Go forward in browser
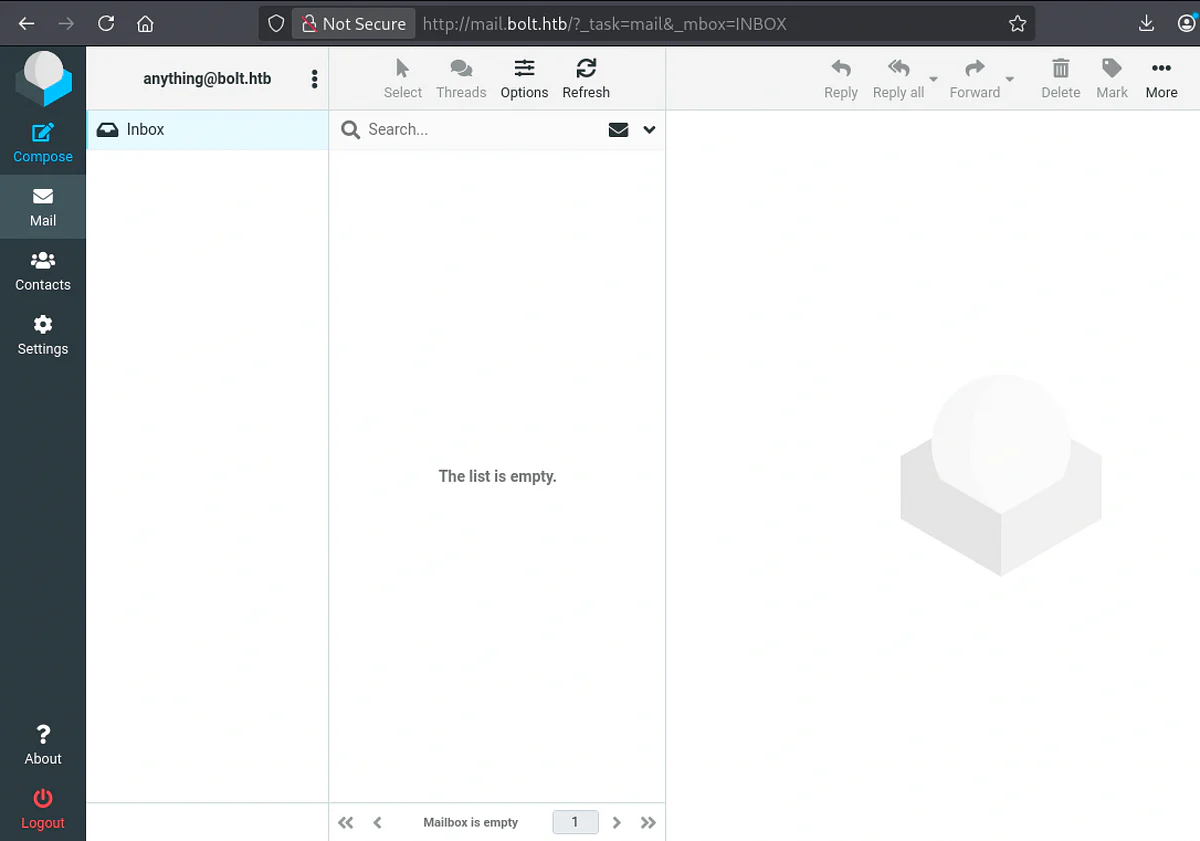1200x841 pixels. [66, 23]
